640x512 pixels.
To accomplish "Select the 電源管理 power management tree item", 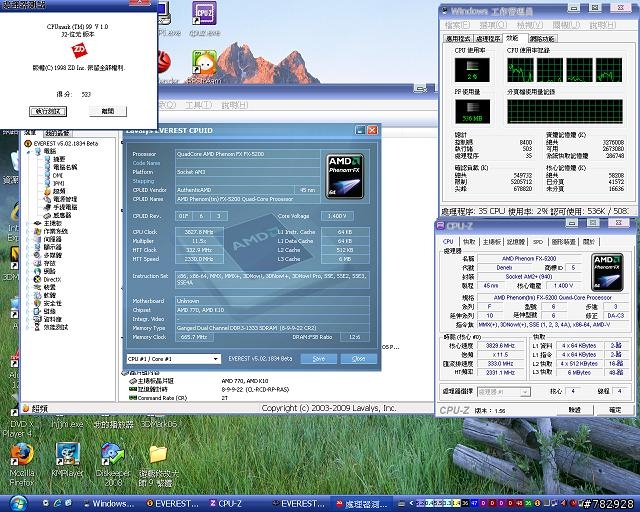I will click(x=60, y=199).
